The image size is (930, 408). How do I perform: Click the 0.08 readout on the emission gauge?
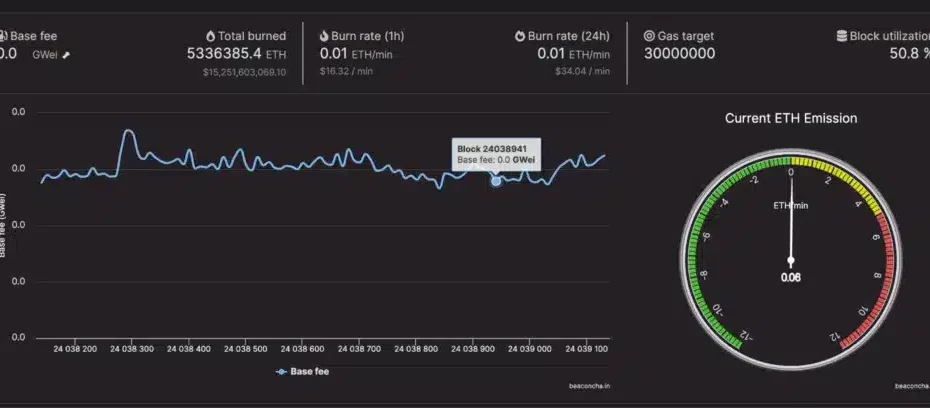pos(790,277)
